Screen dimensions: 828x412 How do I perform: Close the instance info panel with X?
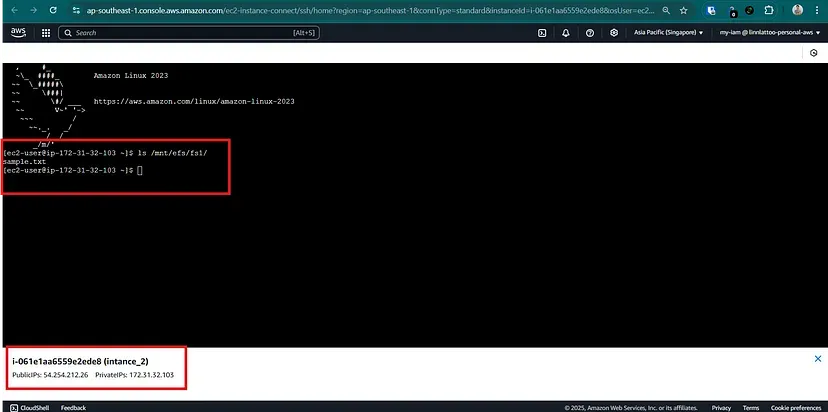[818, 359]
